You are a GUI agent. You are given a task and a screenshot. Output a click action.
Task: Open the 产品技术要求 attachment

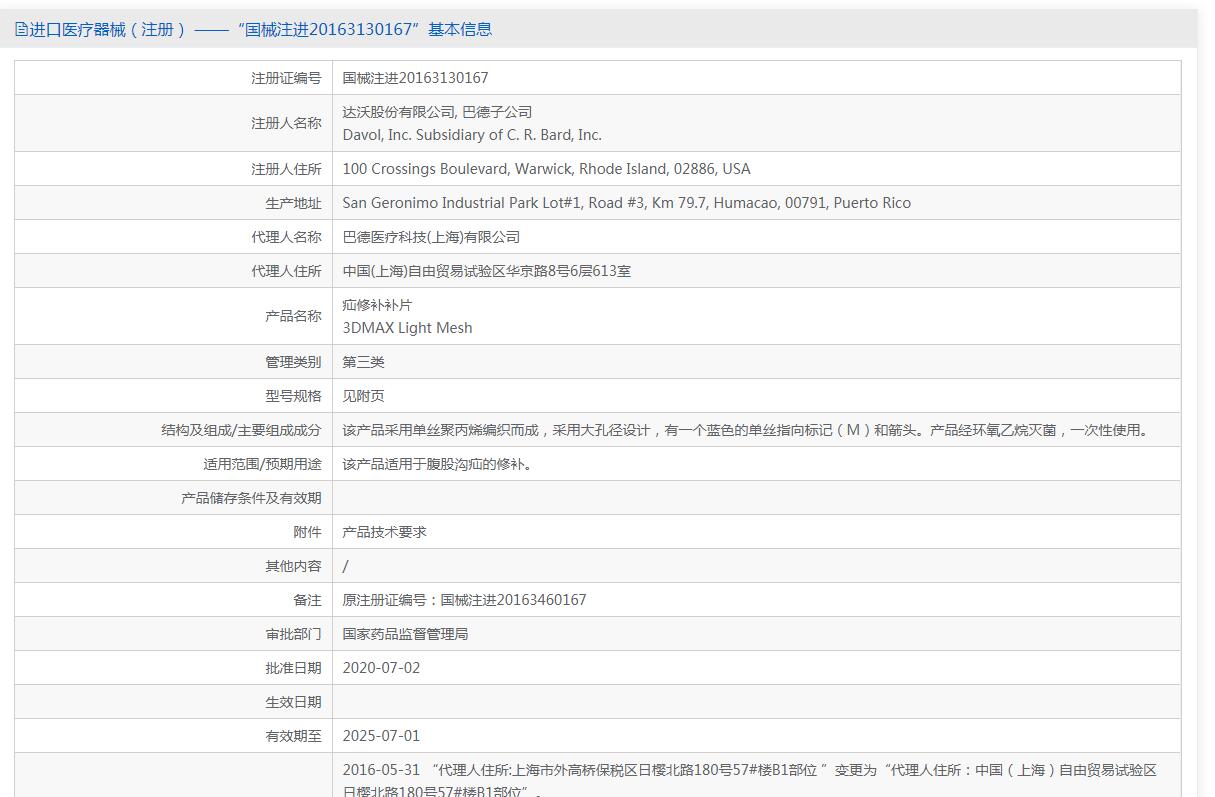[x=384, y=532]
